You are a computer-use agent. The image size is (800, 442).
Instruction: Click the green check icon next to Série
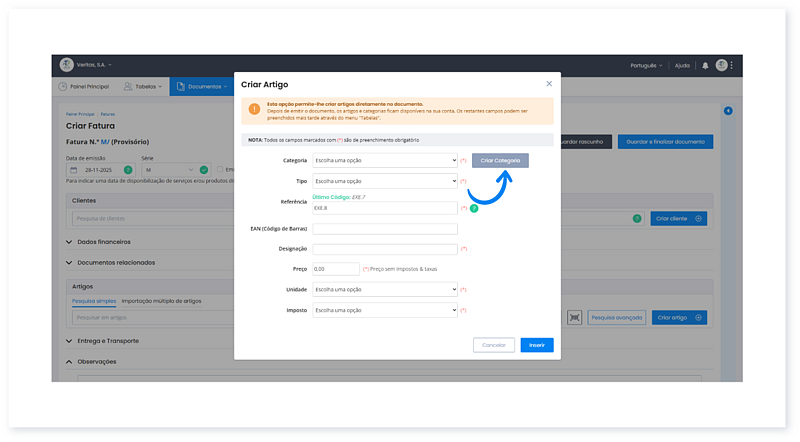(x=204, y=170)
